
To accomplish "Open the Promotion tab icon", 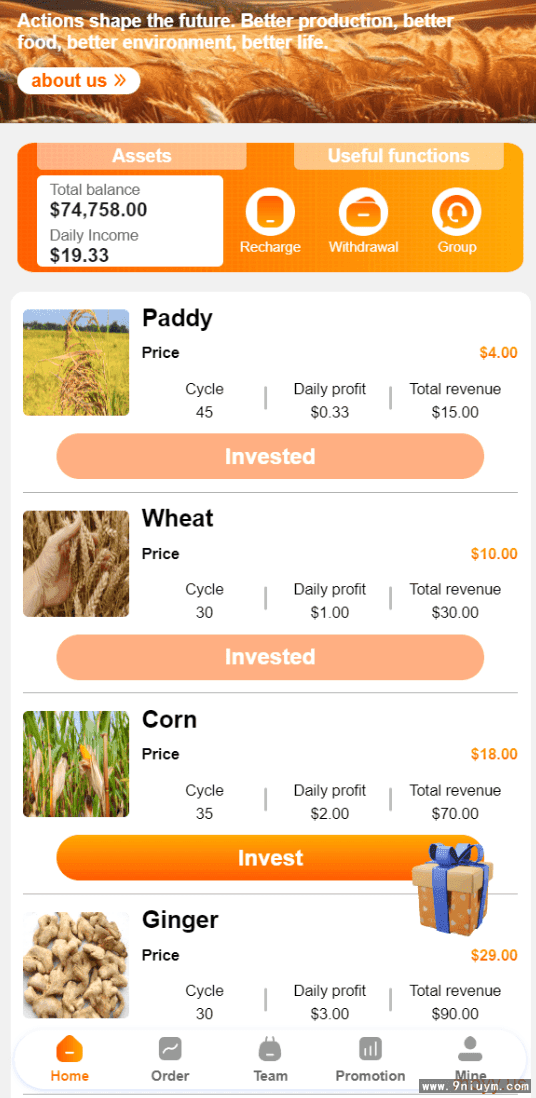I will pos(371,1049).
